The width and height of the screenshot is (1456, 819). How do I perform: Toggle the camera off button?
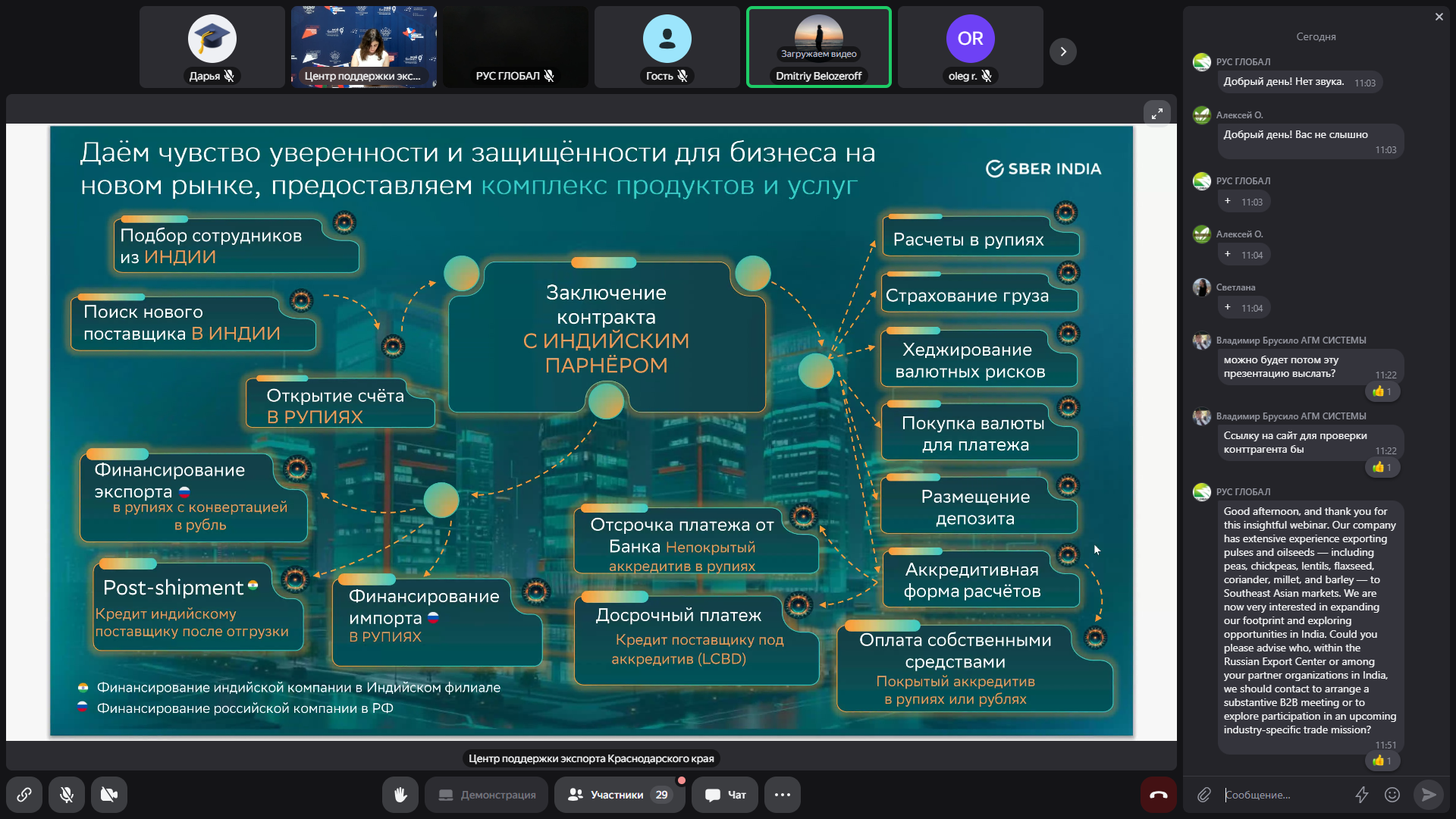click(x=109, y=795)
